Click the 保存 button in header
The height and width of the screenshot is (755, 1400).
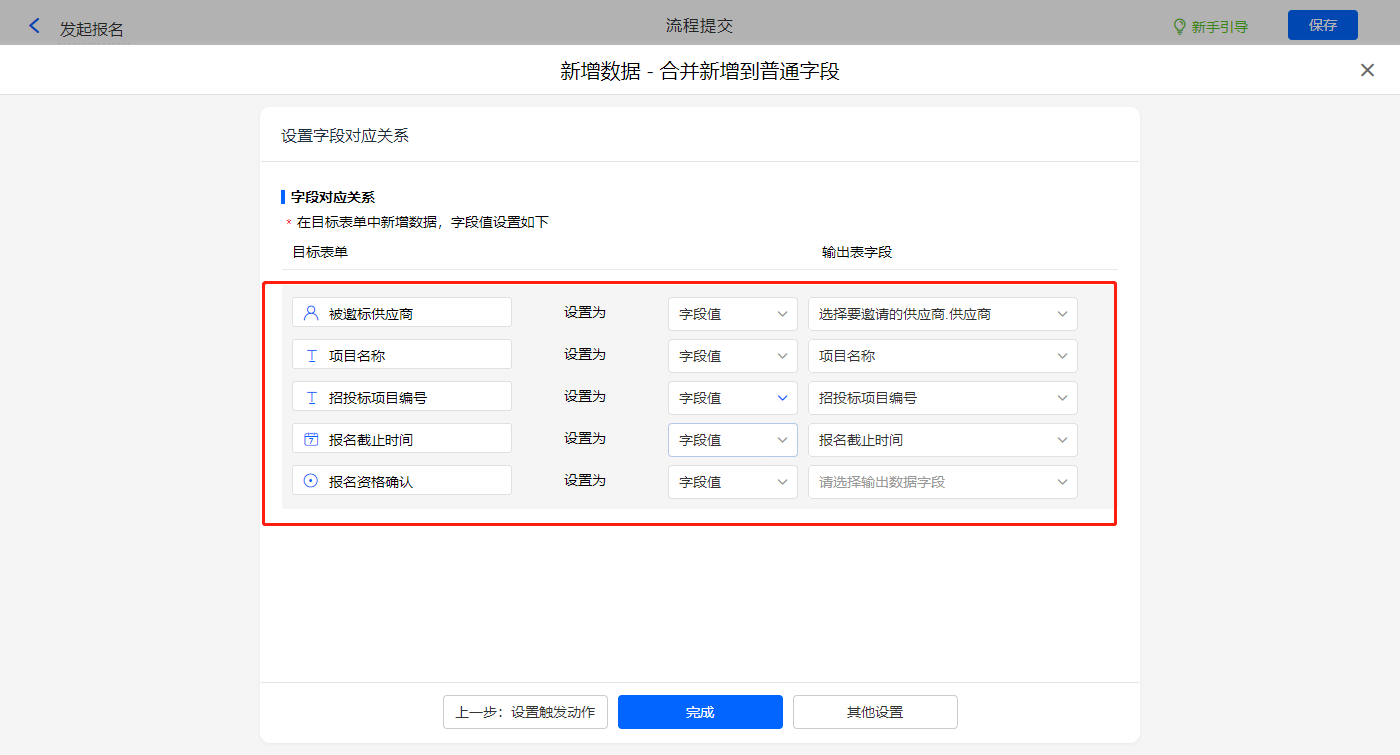pos(1322,26)
